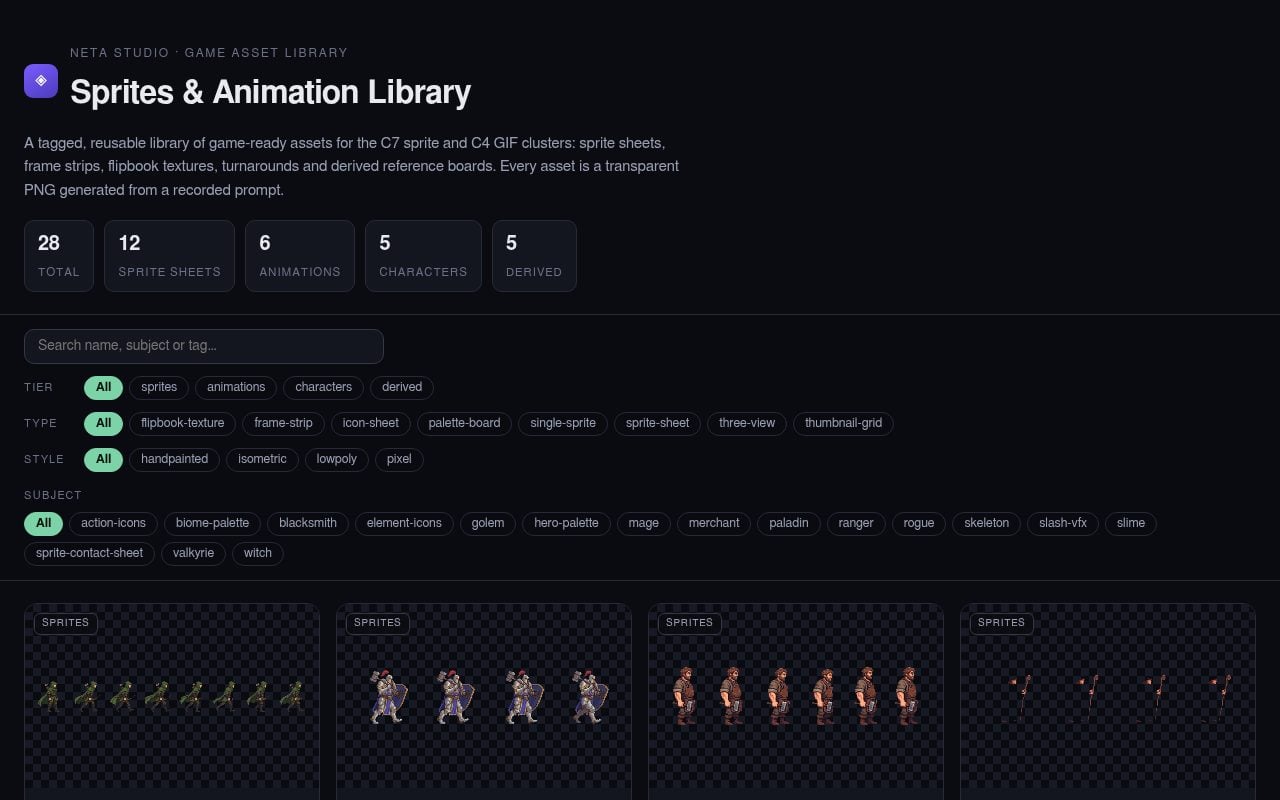
Task: Select the mage subject chip
Action: (643, 523)
